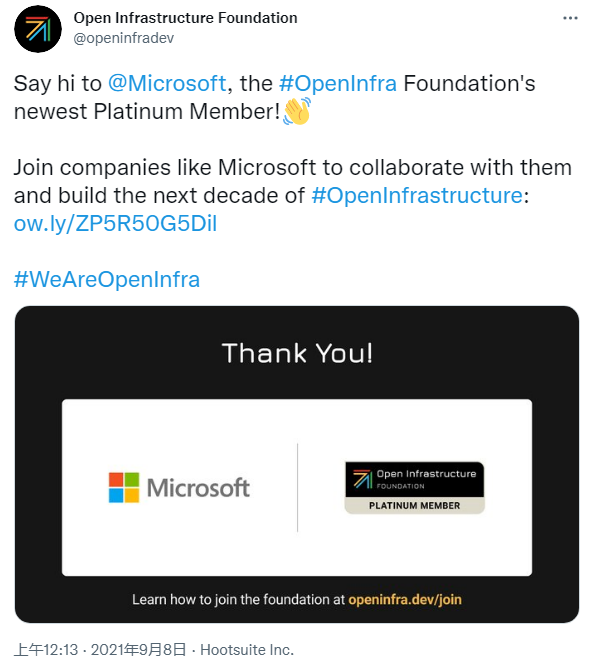Image resolution: width=596 pixels, height=662 pixels.
Task: Open the tweet timestamp 上午12:13 · 2021年9月8日
Action: [x=100, y=649]
